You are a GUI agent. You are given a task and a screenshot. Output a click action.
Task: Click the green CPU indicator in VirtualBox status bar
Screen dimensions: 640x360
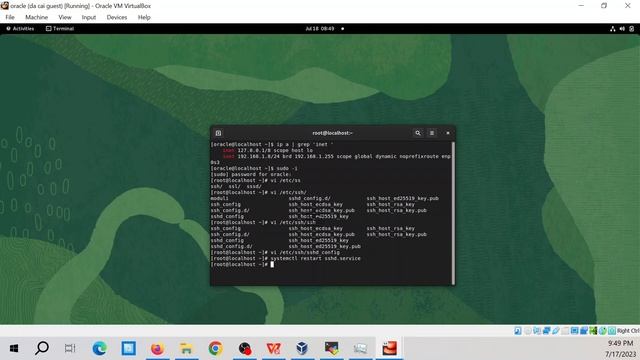coord(593,331)
